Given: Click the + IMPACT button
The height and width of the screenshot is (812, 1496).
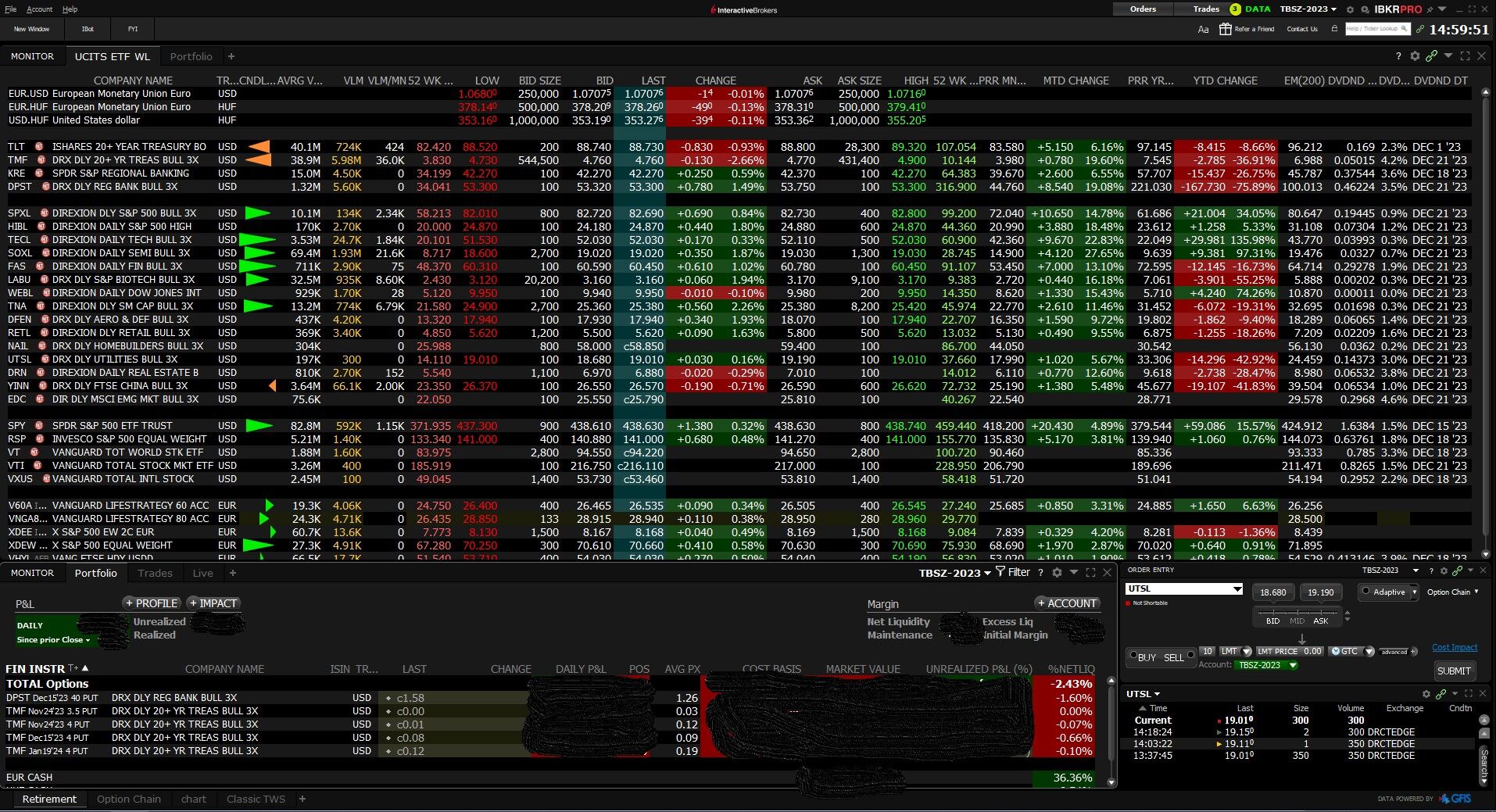Looking at the screenshot, I should click(x=213, y=603).
